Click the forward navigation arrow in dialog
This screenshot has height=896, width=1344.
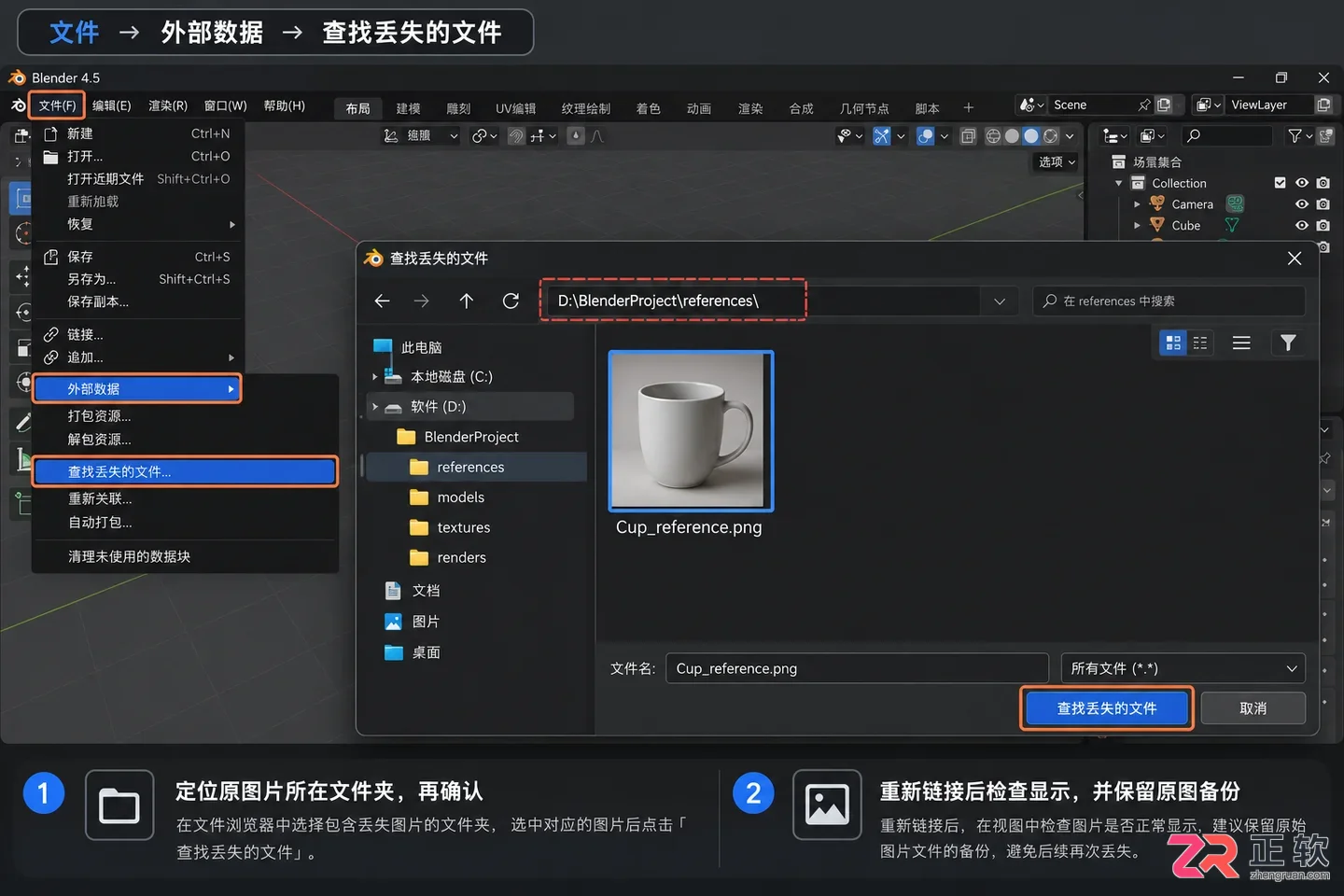click(422, 301)
